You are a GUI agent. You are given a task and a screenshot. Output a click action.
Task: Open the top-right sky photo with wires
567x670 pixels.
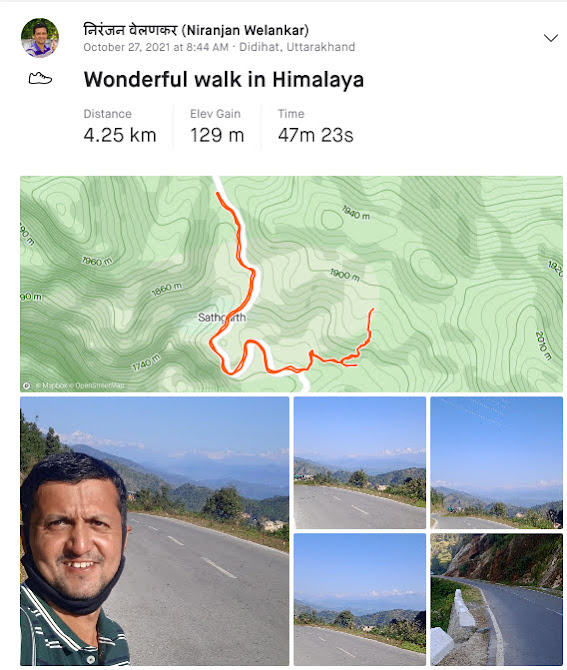[x=496, y=463]
